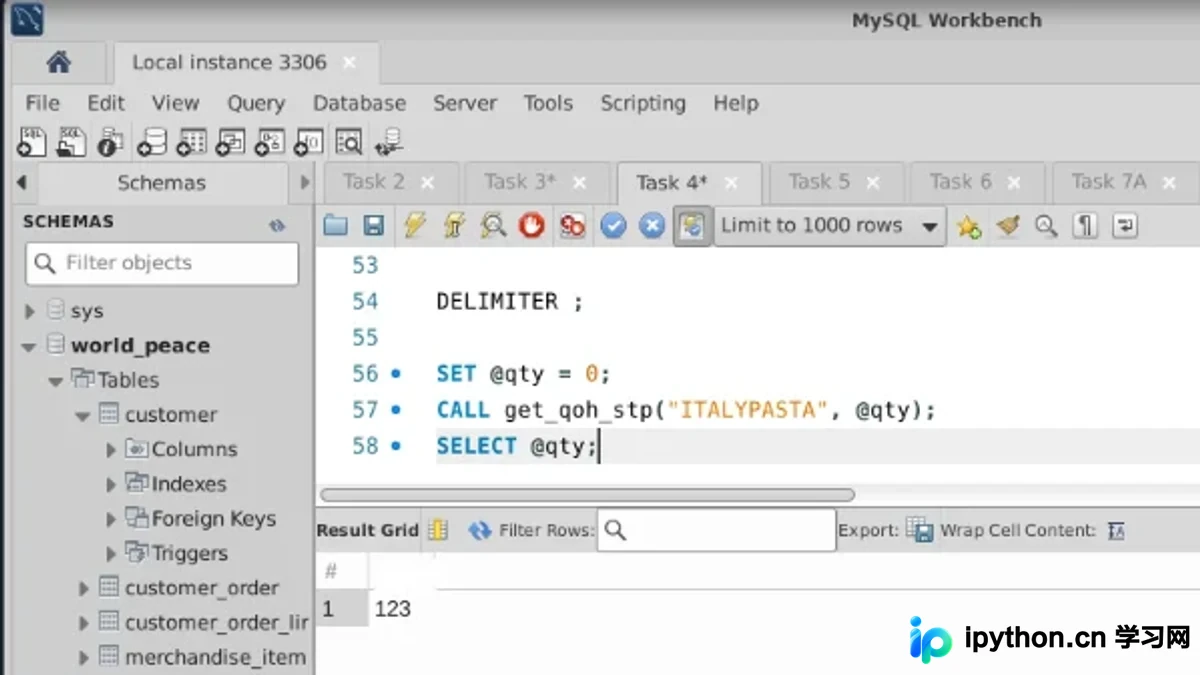Select the result cell containing 123
The image size is (1200, 675).
point(393,608)
